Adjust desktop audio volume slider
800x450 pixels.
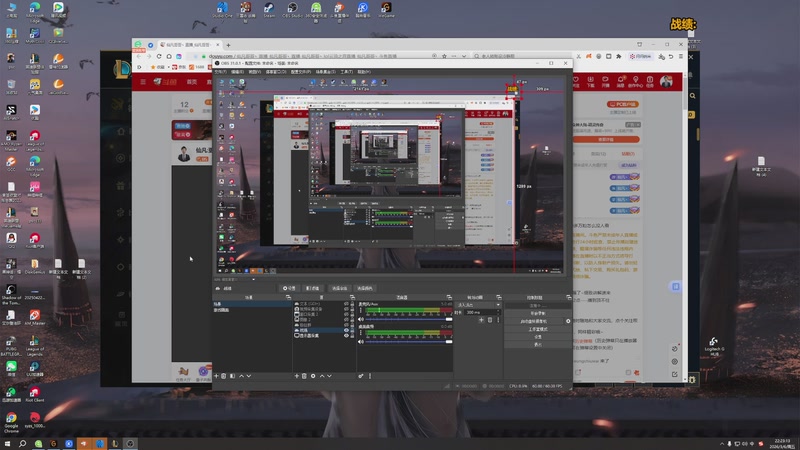pos(409,342)
